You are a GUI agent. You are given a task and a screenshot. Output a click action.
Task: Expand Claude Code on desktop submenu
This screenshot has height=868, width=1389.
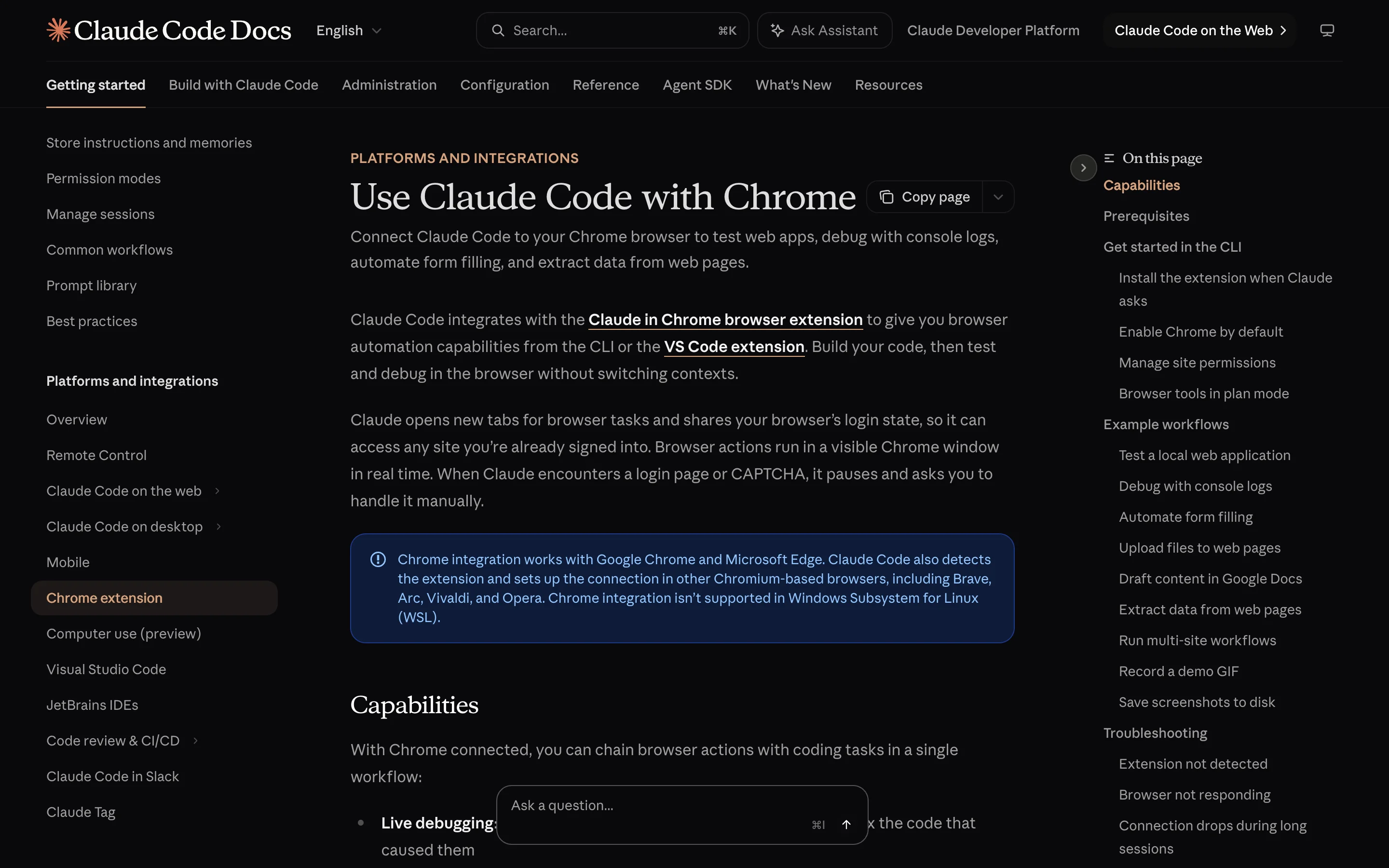tap(218, 527)
